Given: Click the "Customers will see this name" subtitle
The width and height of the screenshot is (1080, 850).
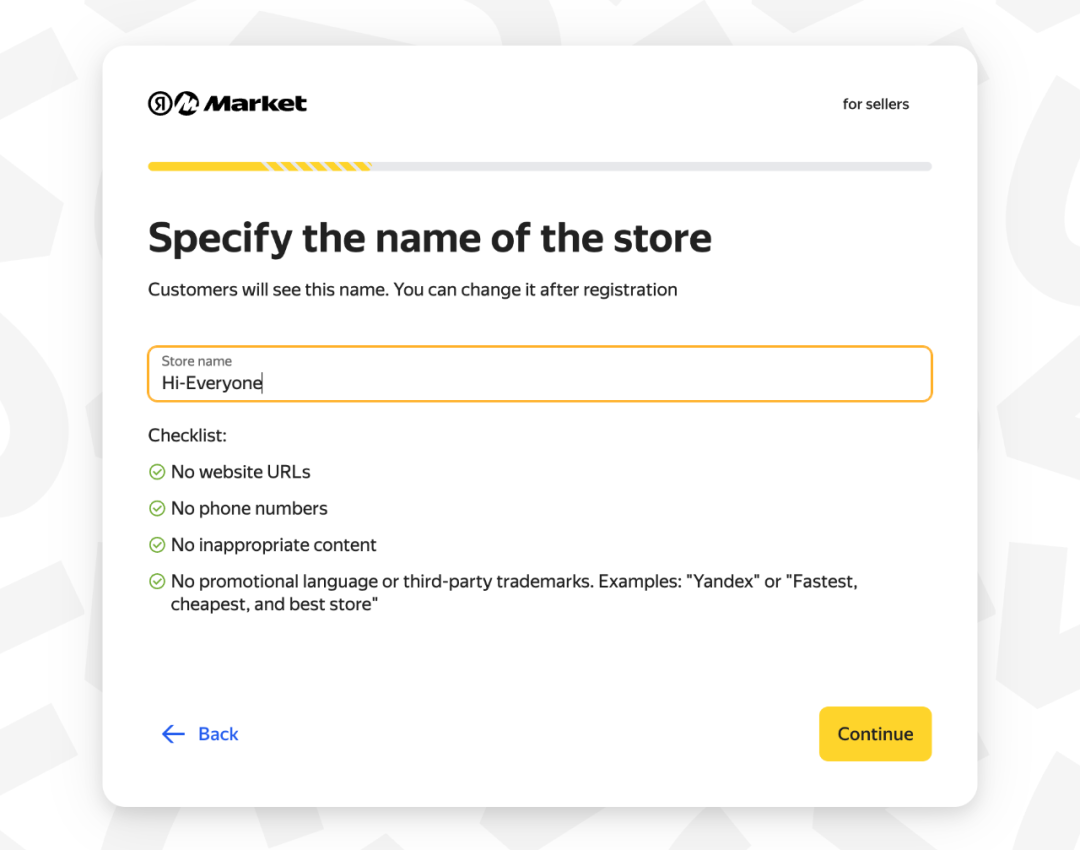Looking at the screenshot, I should [412, 290].
